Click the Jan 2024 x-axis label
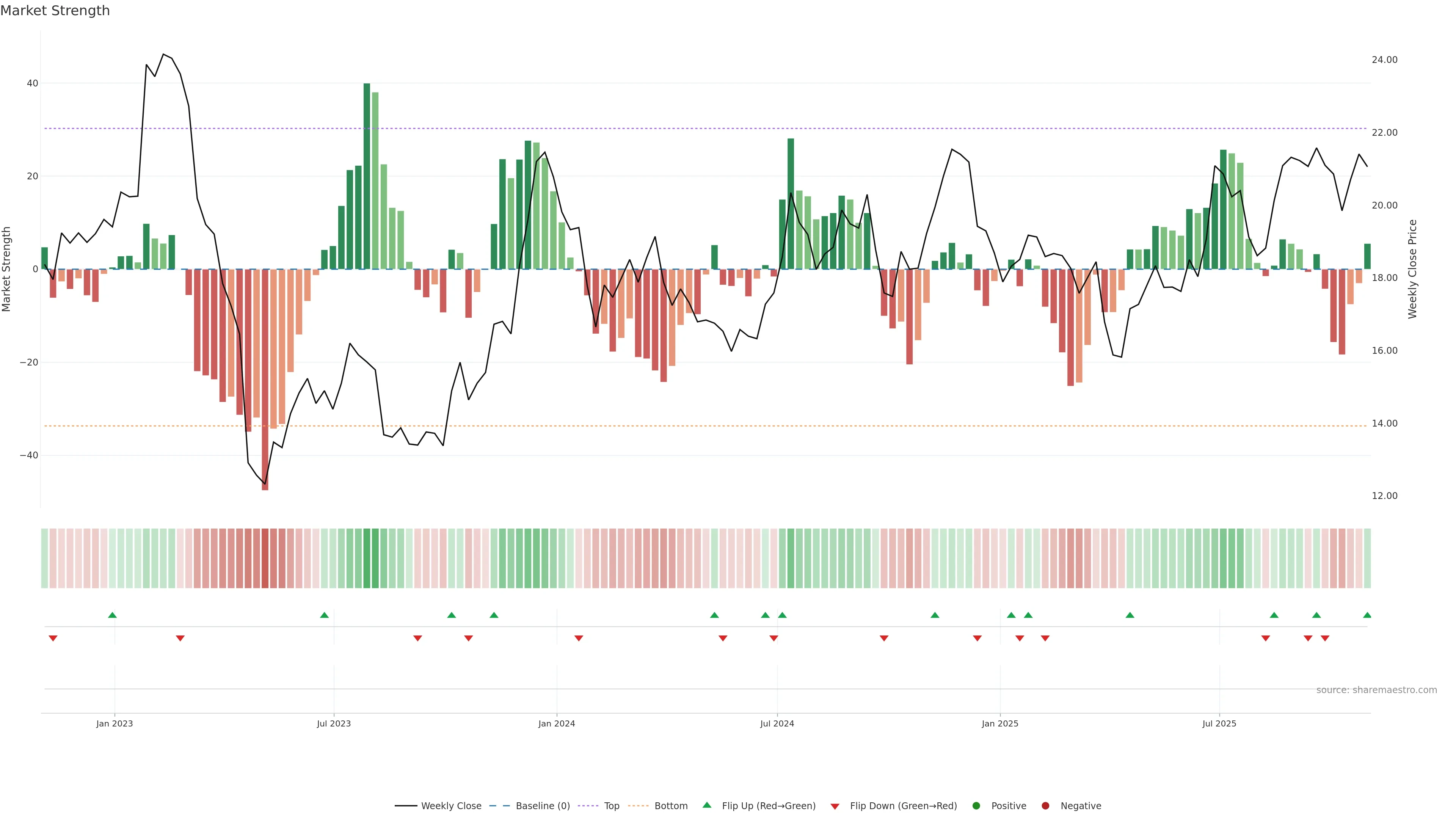 pos(556,723)
